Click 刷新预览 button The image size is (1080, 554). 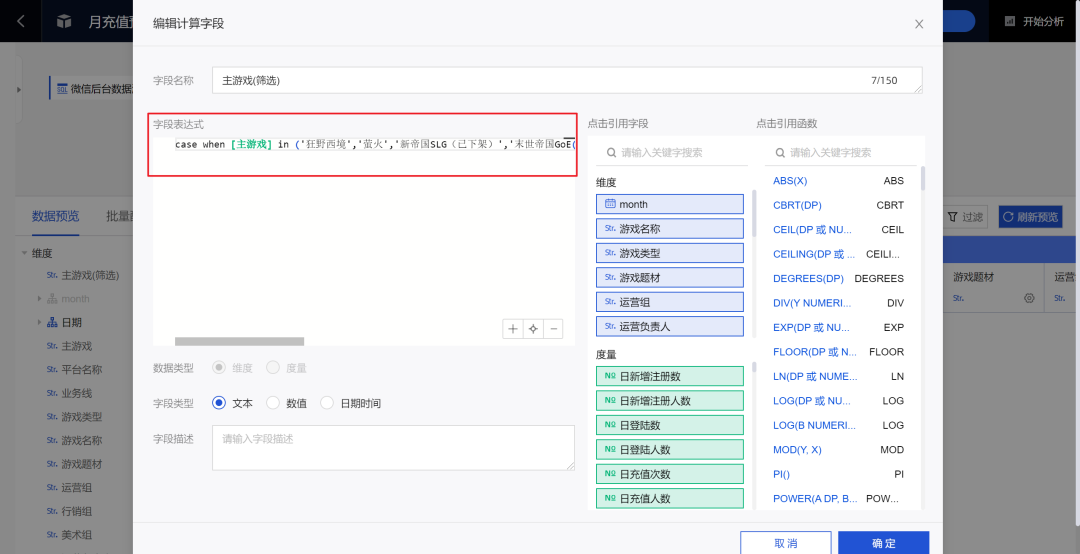click(1030, 217)
